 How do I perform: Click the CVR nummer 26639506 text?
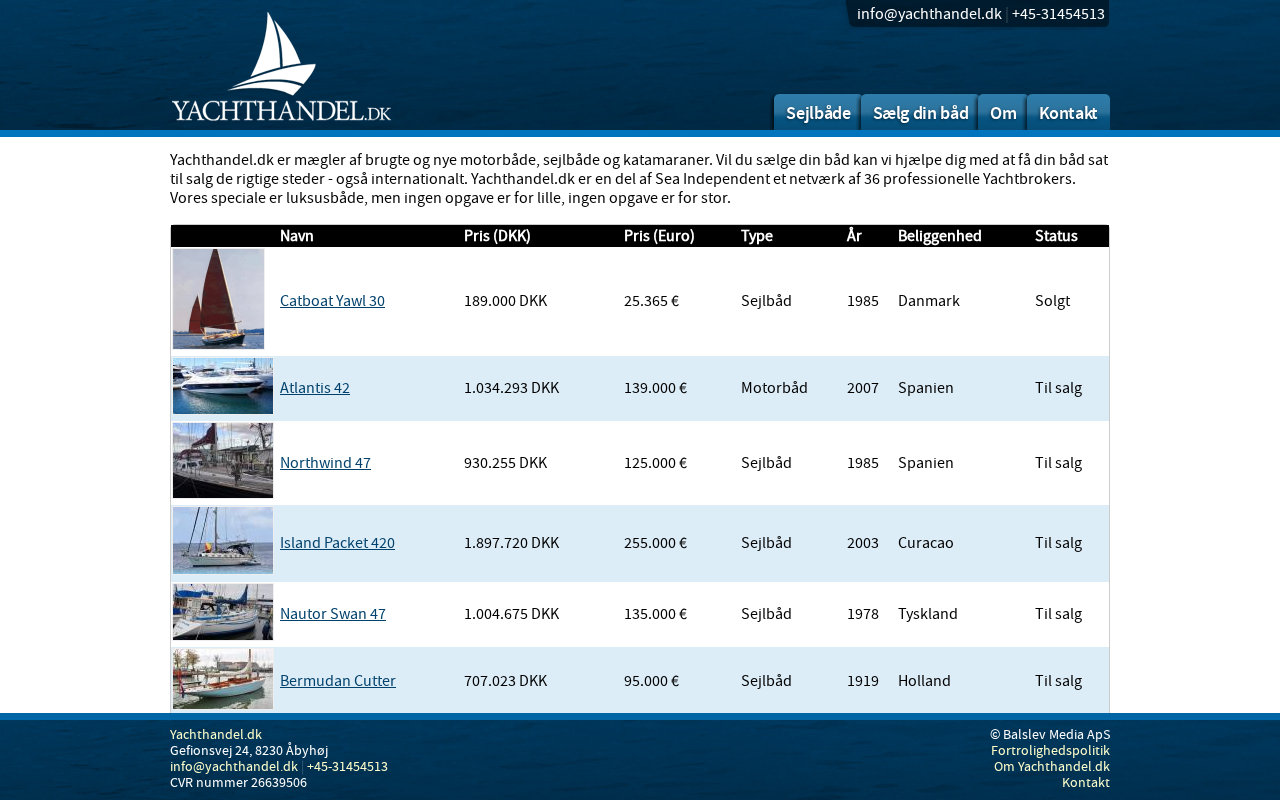[238, 783]
